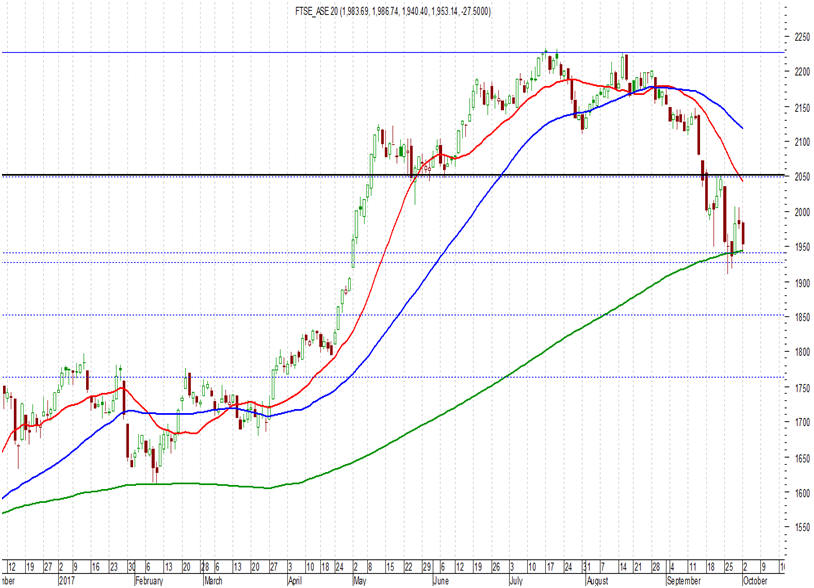The image size is (814, 588).
Task: Click the March month label
Action: (213, 580)
